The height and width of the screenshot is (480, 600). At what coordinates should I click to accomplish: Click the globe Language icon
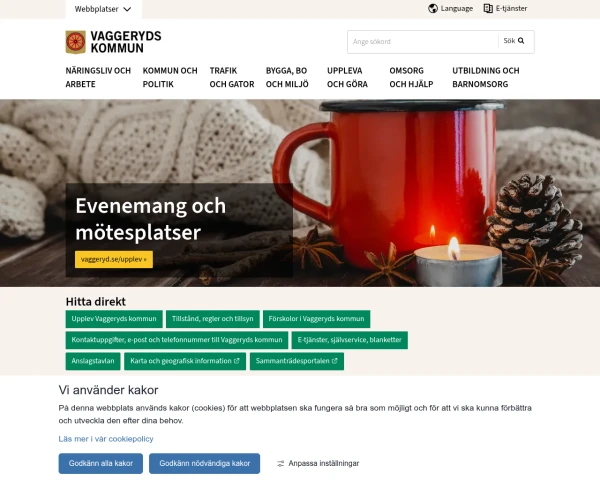click(433, 8)
